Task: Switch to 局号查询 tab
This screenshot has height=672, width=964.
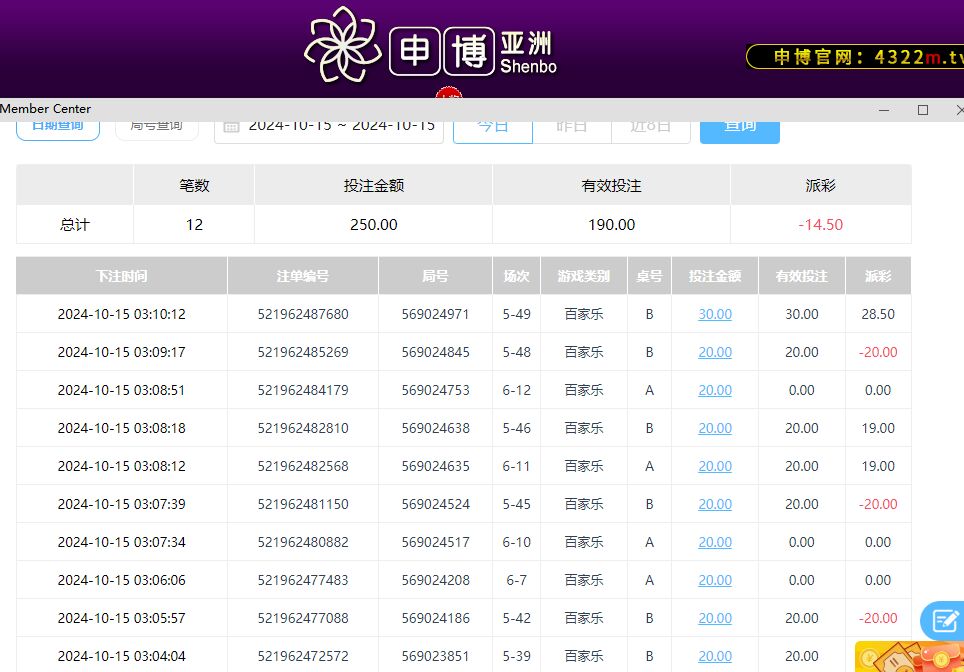Action: click(156, 126)
